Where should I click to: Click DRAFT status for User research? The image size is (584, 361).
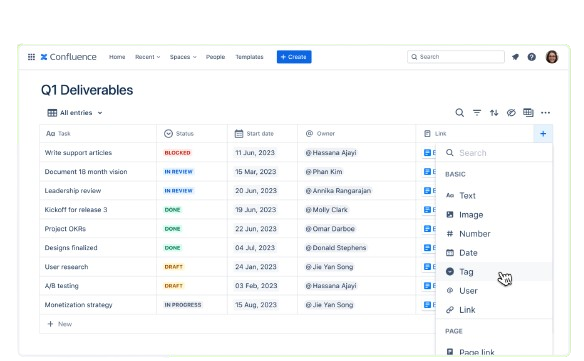[174, 267]
